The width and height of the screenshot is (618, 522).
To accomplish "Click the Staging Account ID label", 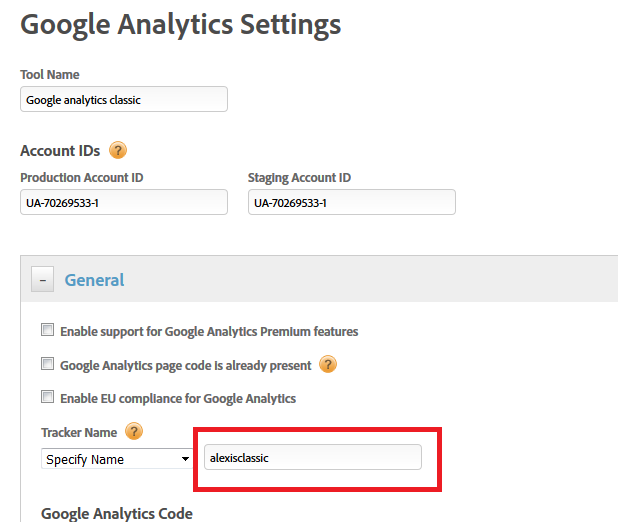I will coord(299,178).
